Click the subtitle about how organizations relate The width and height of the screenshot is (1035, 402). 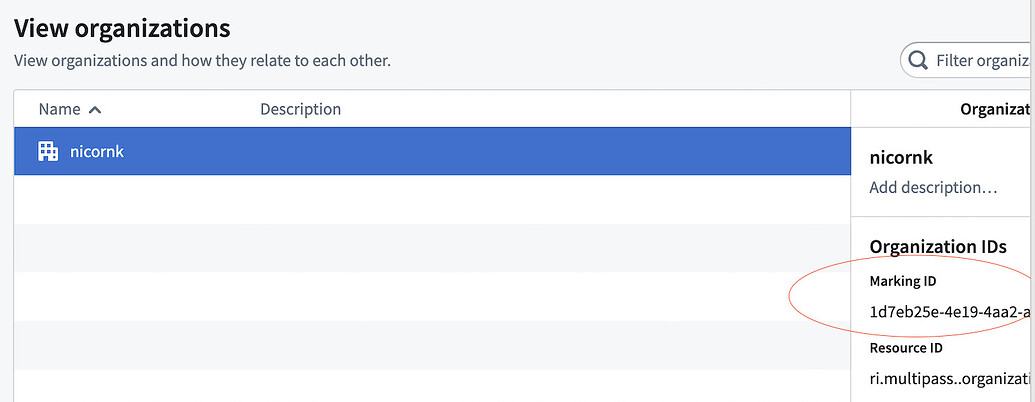coord(203,61)
